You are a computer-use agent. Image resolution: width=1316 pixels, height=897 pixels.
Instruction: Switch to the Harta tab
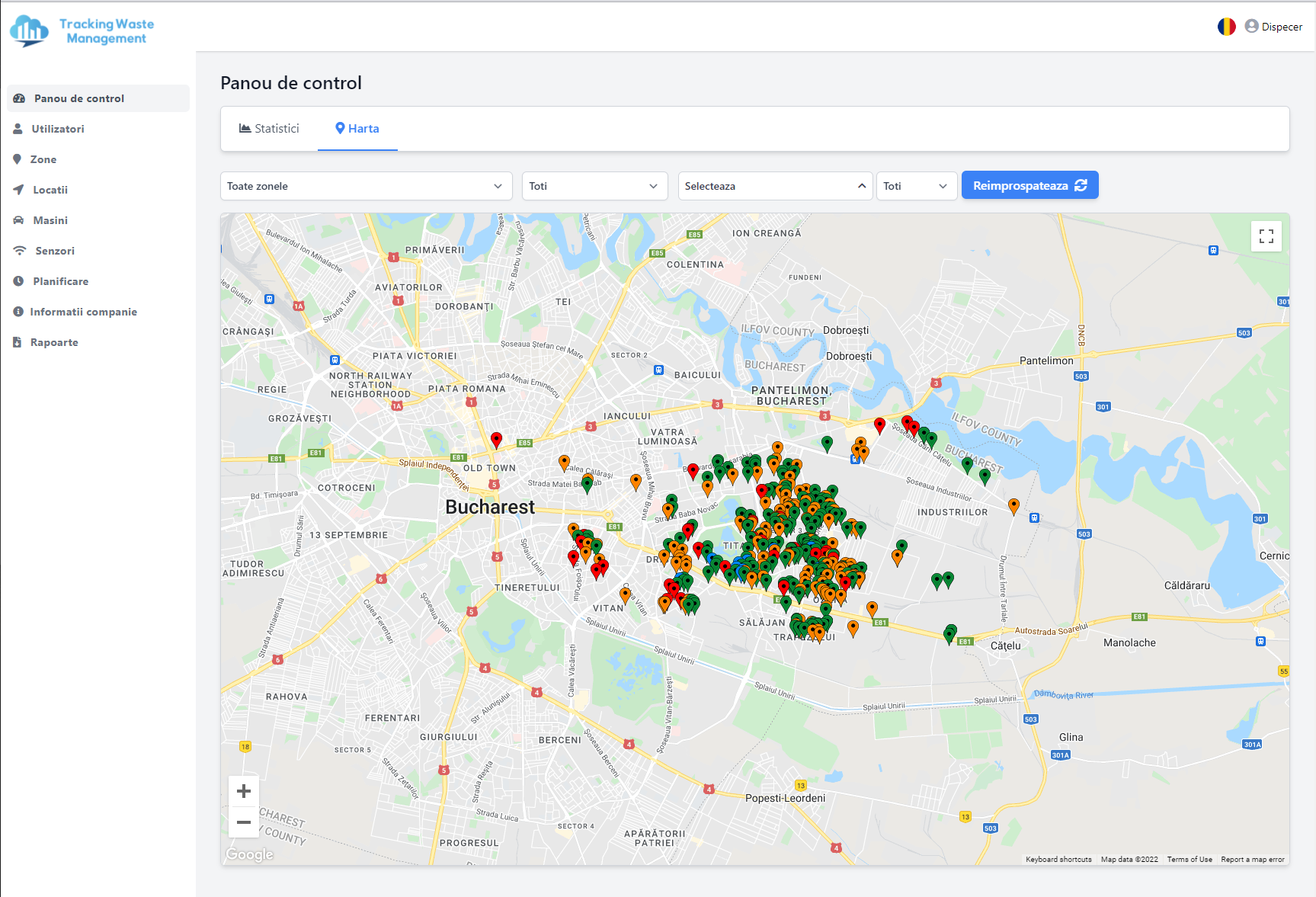(x=357, y=128)
